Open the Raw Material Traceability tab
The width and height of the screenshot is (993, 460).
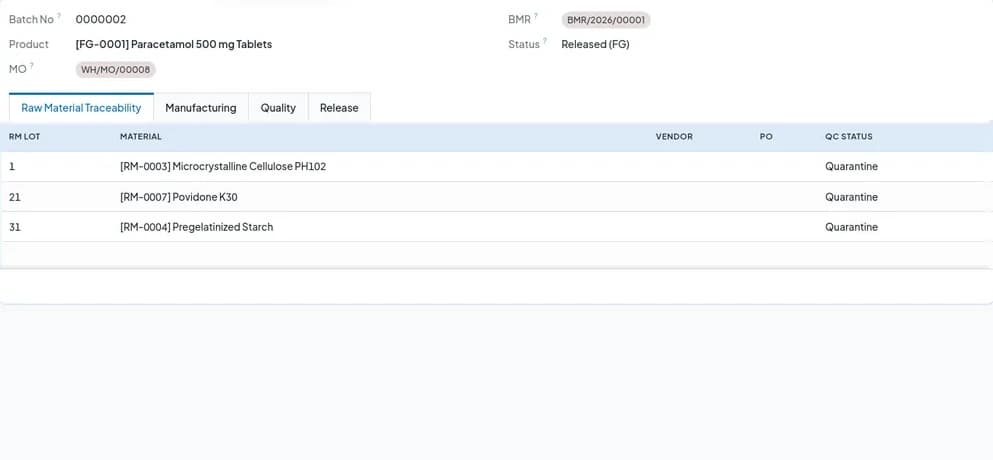click(x=81, y=108)
